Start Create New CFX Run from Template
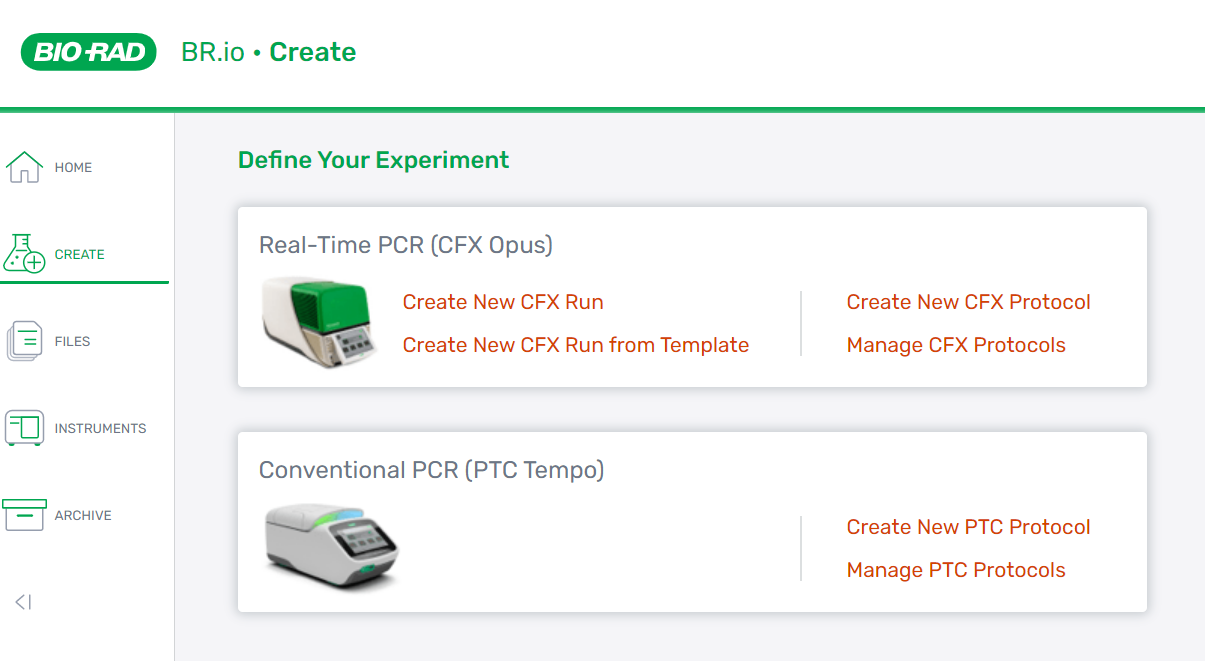Viewport: 1205px width, 661px height. (x=576, y=344)
